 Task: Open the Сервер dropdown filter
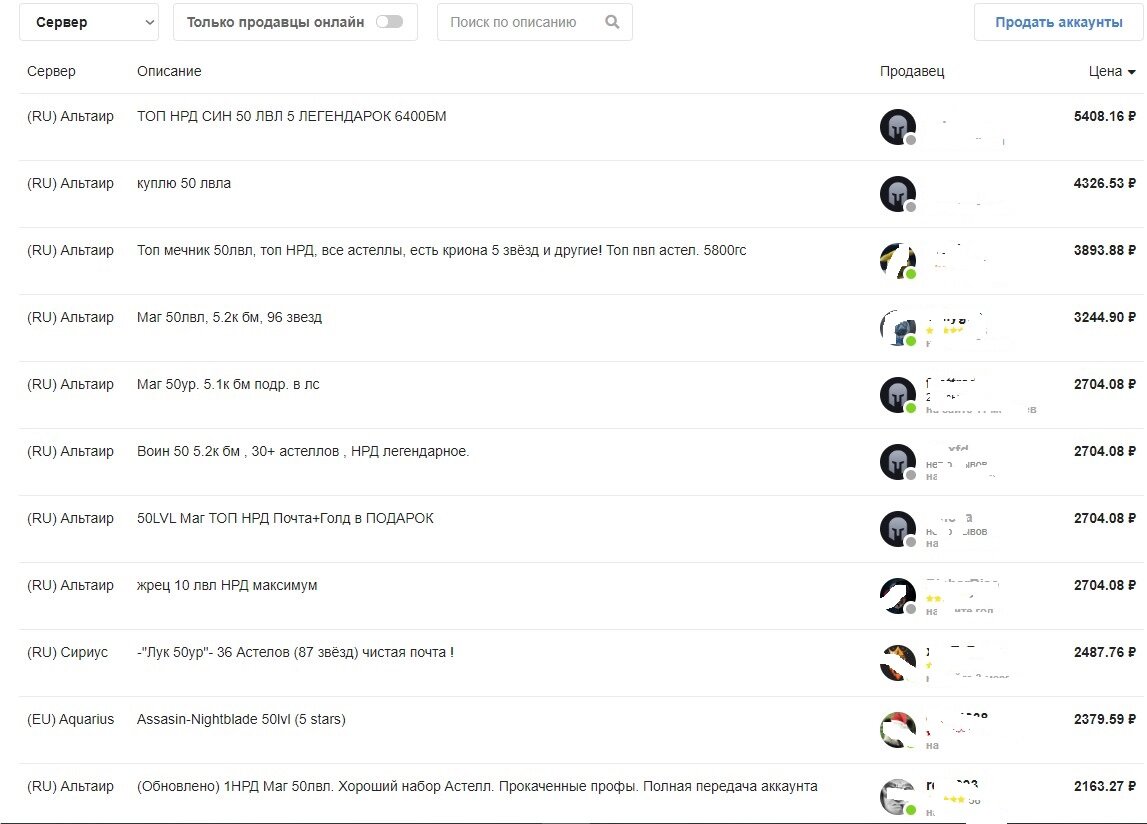[89, 22]
